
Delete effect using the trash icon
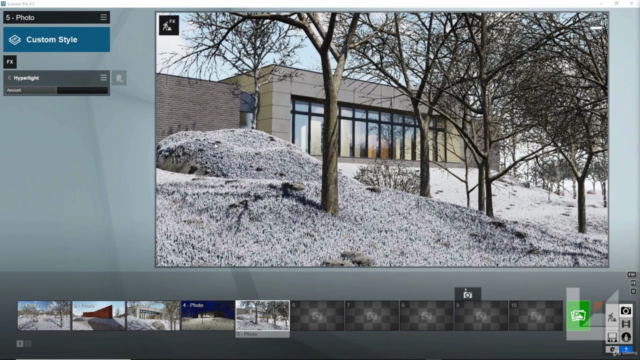[x=119, y=78]
